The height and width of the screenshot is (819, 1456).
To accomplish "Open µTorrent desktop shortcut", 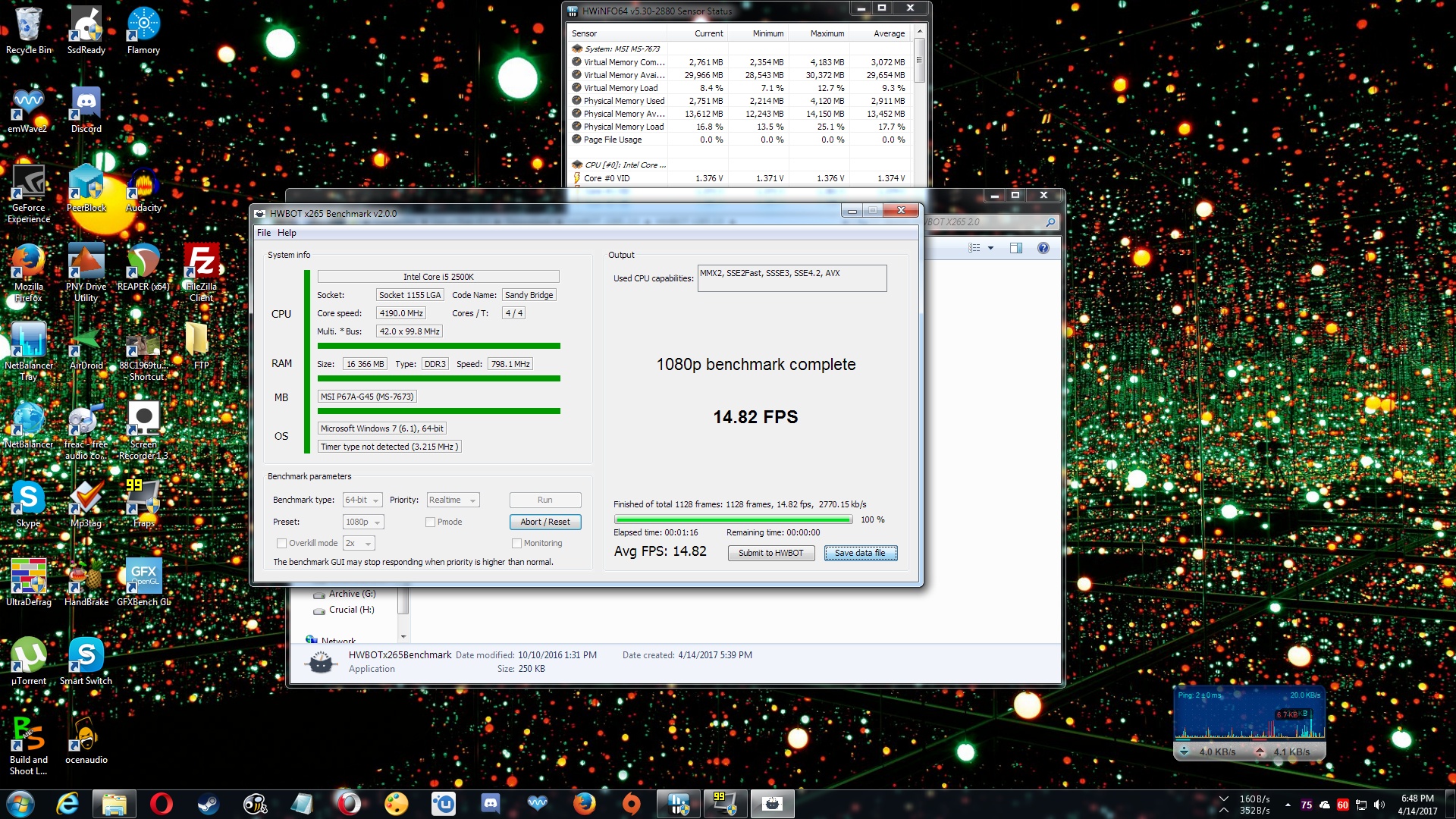I will pyautogui.click(x=29, y=663).
